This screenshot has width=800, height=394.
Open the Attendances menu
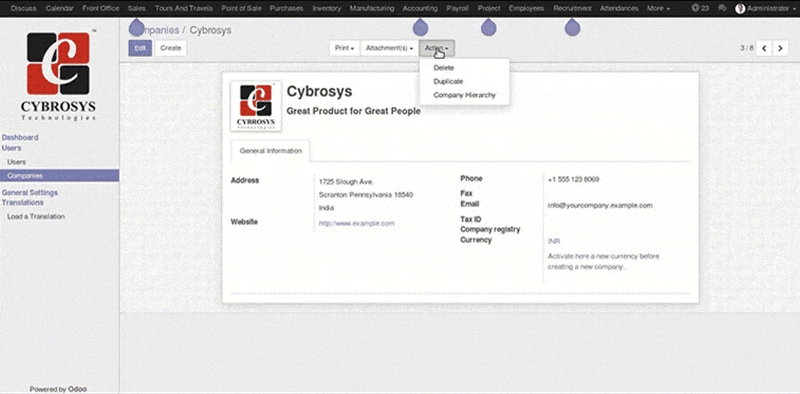619,8
